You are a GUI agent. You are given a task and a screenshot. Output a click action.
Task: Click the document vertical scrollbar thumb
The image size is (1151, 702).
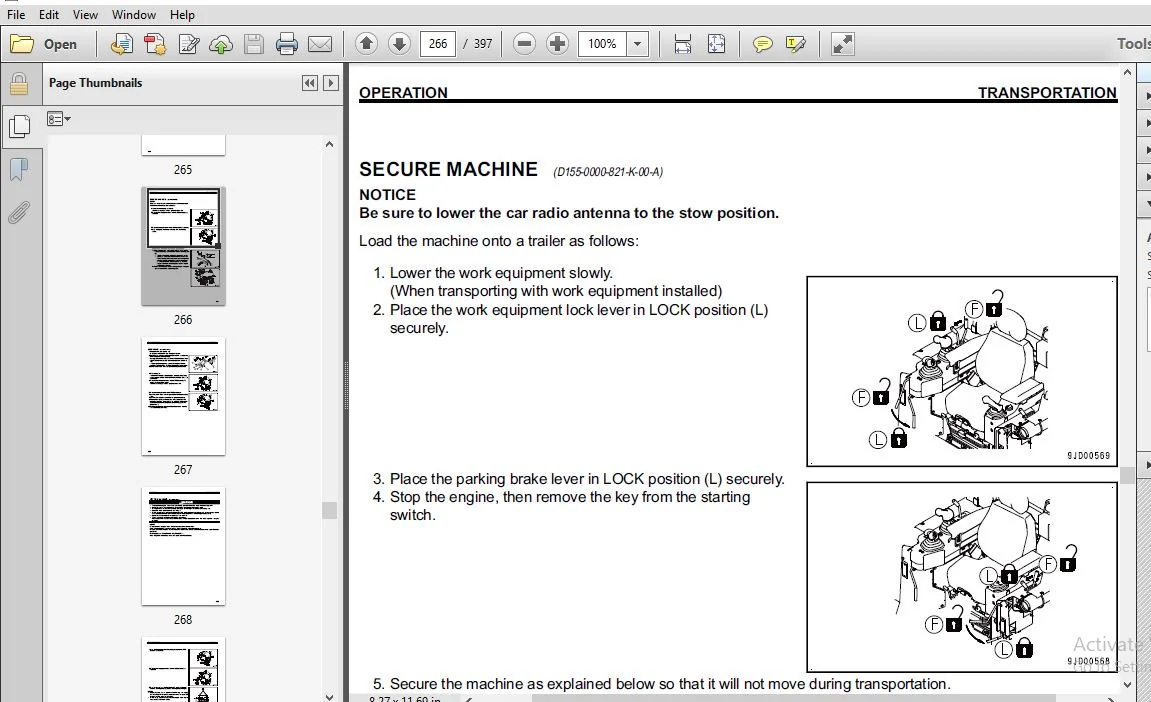click(1128, 475)
